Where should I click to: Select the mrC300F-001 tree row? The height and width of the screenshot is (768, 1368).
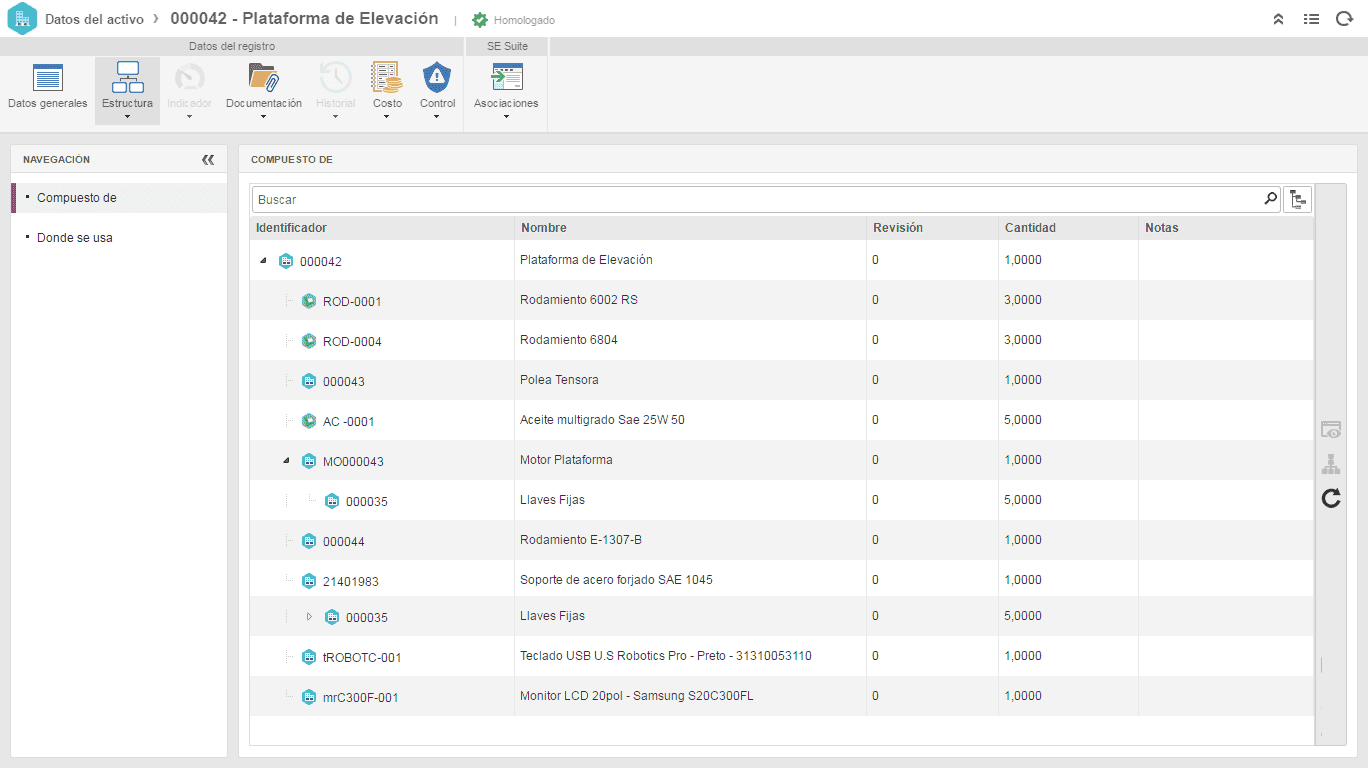pyautogui.click(x=781, y=696)
